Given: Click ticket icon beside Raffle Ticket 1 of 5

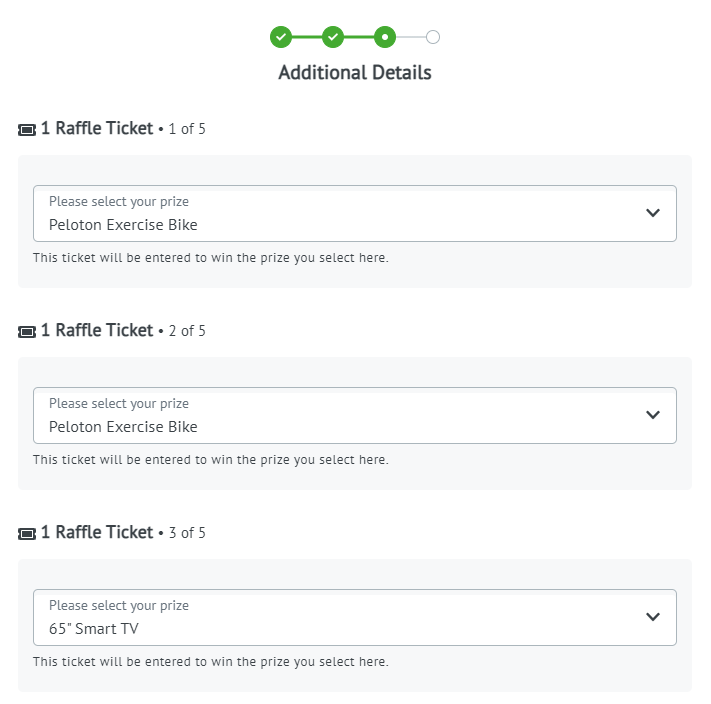Looking at the screenshot, I should pos(27,130).
